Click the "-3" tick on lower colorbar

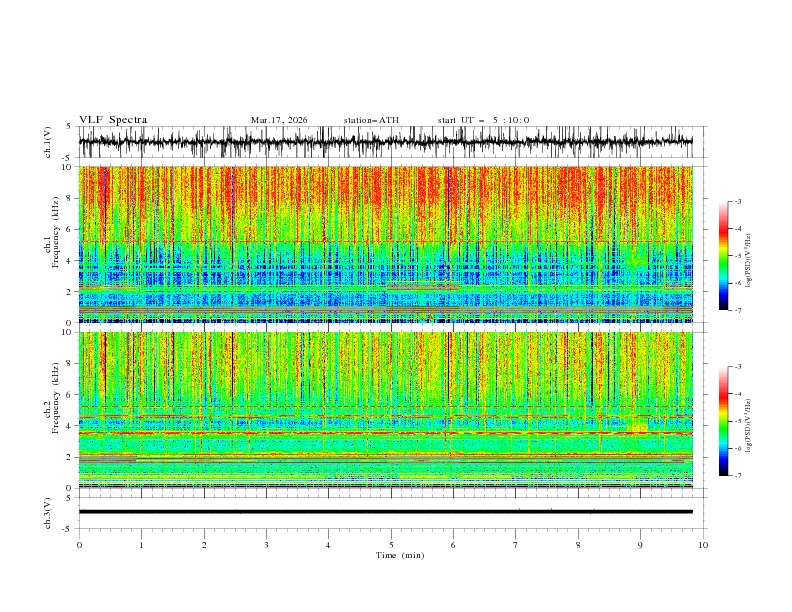click(x=738, y=367)
